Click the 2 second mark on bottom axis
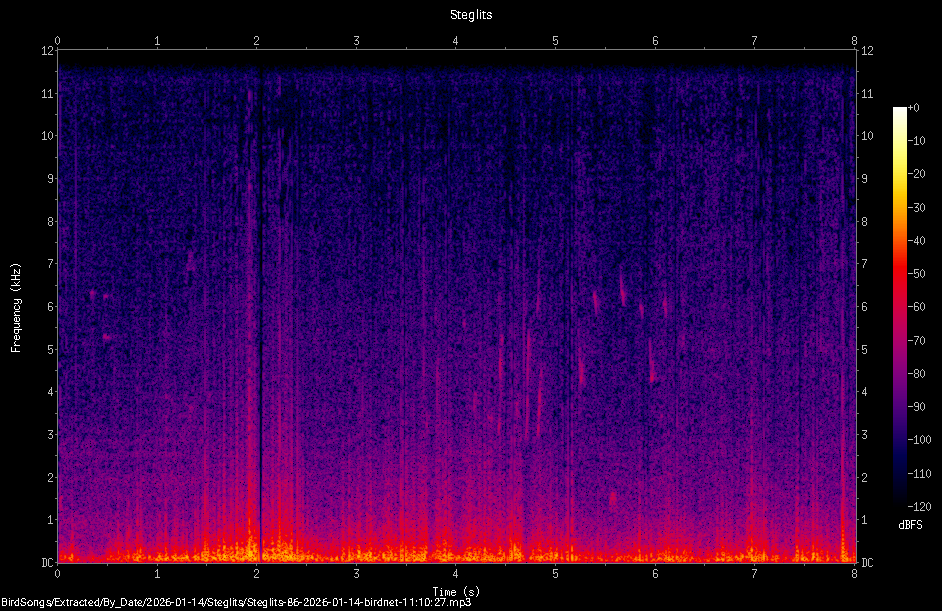This screenshot has width=942, height=611. [x=257, y=574]
